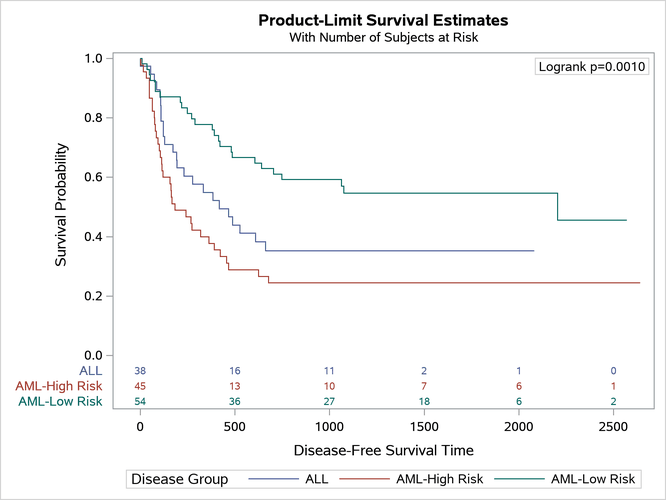This screenshot has height=500, width=666.
Task: Select the Survival Probability y-axis label
Action: (62, 207)
